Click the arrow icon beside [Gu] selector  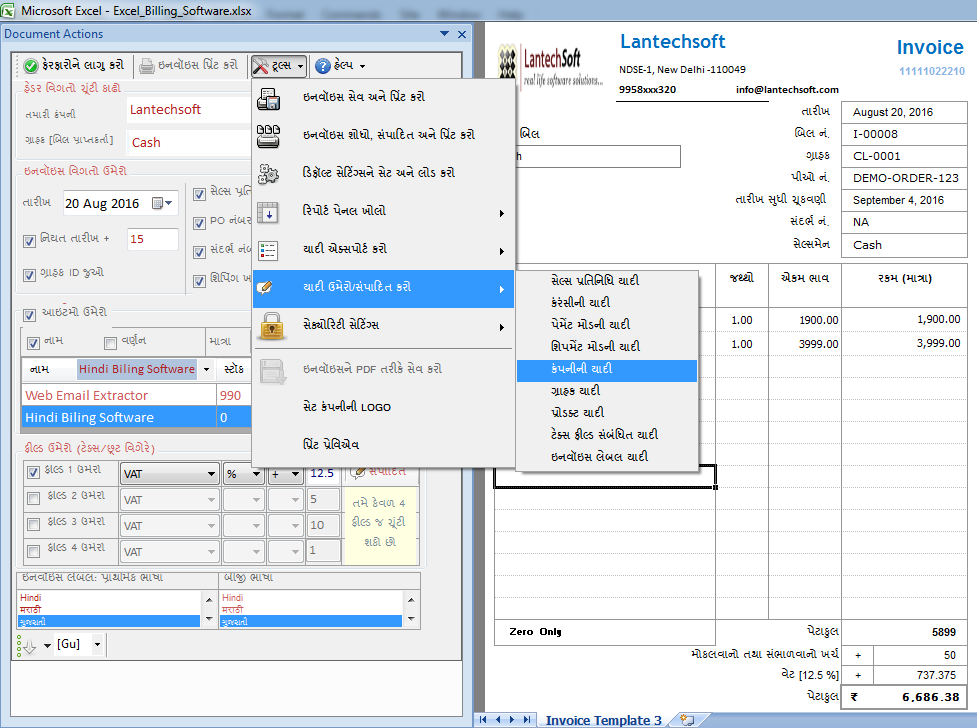pyautogui.click(x=27, y=646)
